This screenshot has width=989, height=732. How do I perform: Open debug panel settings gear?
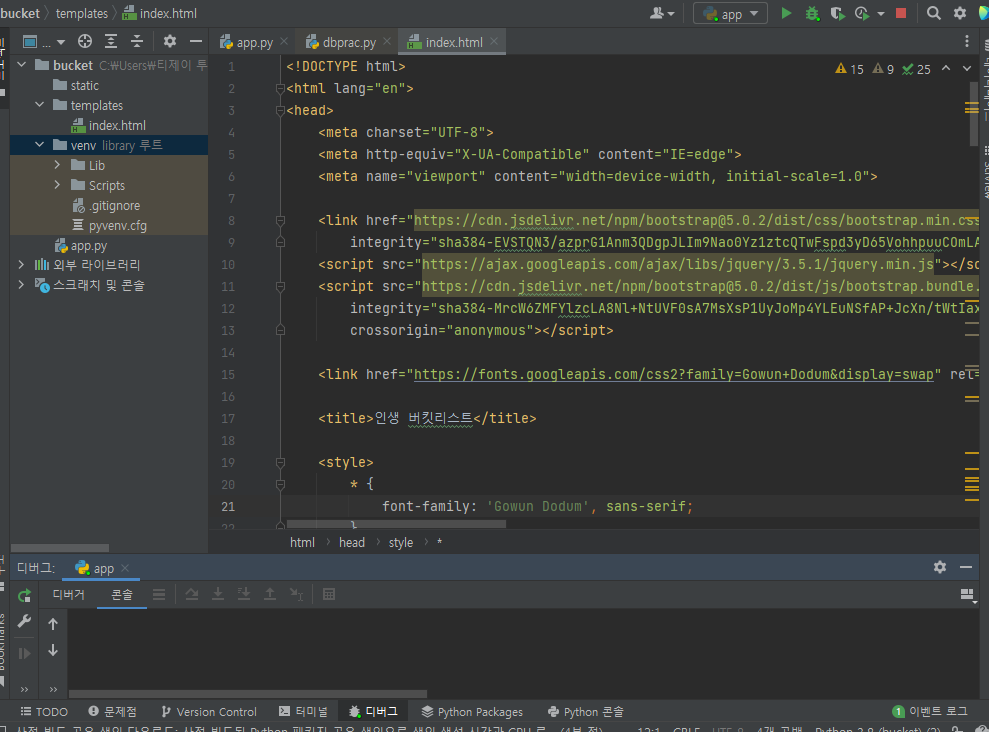(x=940, y=567)
